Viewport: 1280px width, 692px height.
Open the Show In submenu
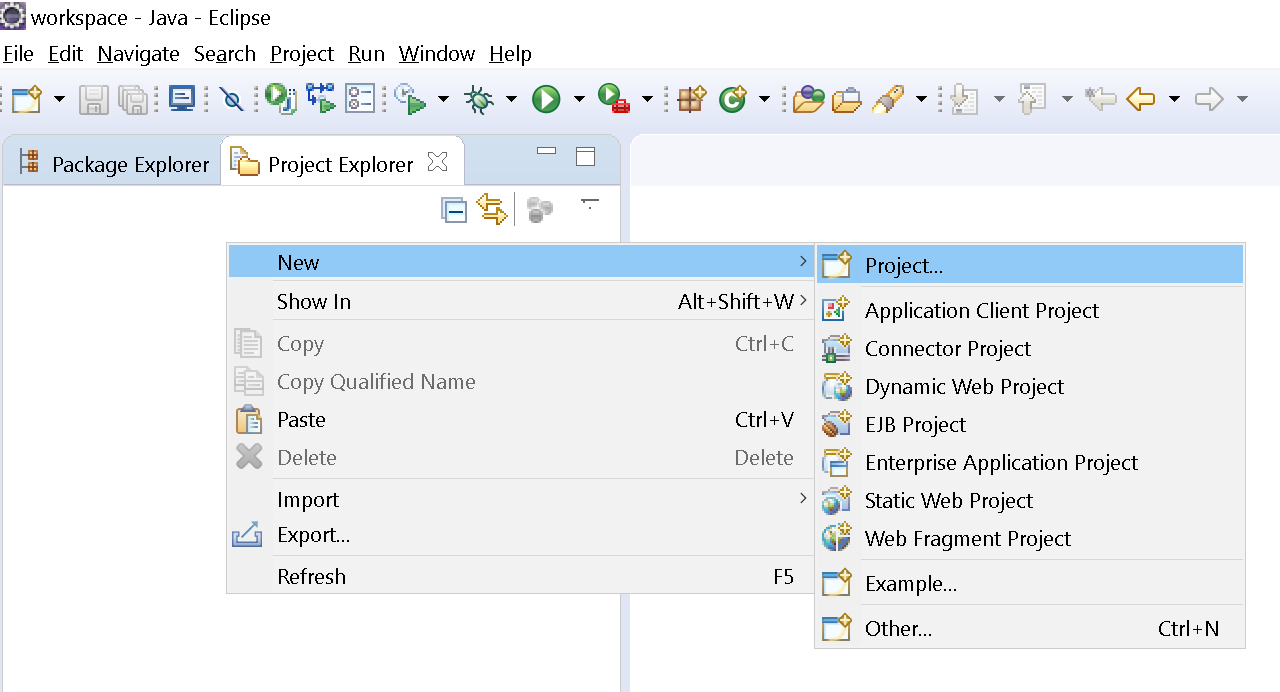coord(521,302)
